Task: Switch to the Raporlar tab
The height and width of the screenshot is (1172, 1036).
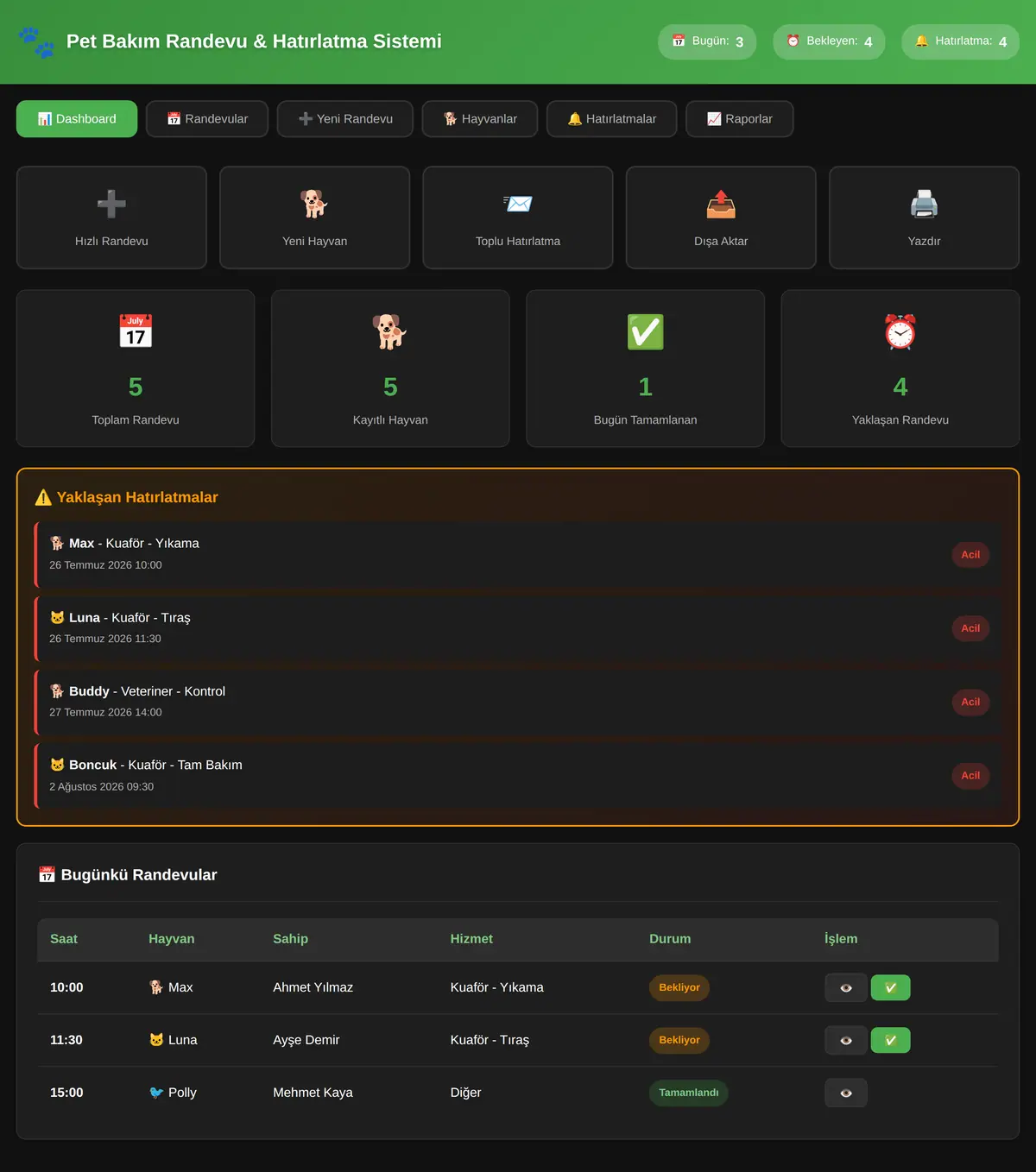Action: [740, 119]
